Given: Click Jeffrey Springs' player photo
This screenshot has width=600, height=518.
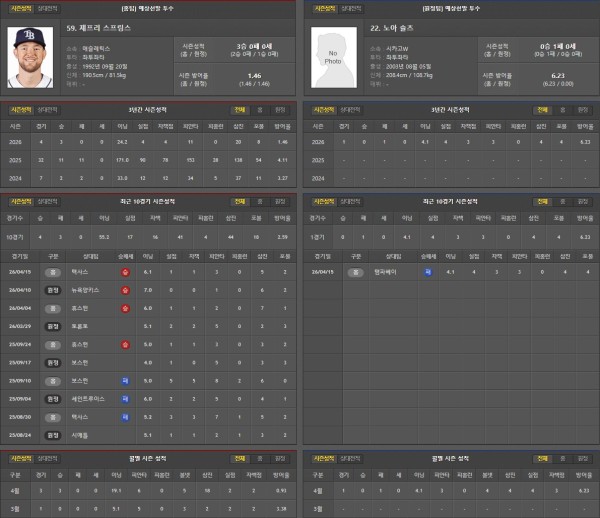Looking at the screenshot, I should tap(29, 57).
